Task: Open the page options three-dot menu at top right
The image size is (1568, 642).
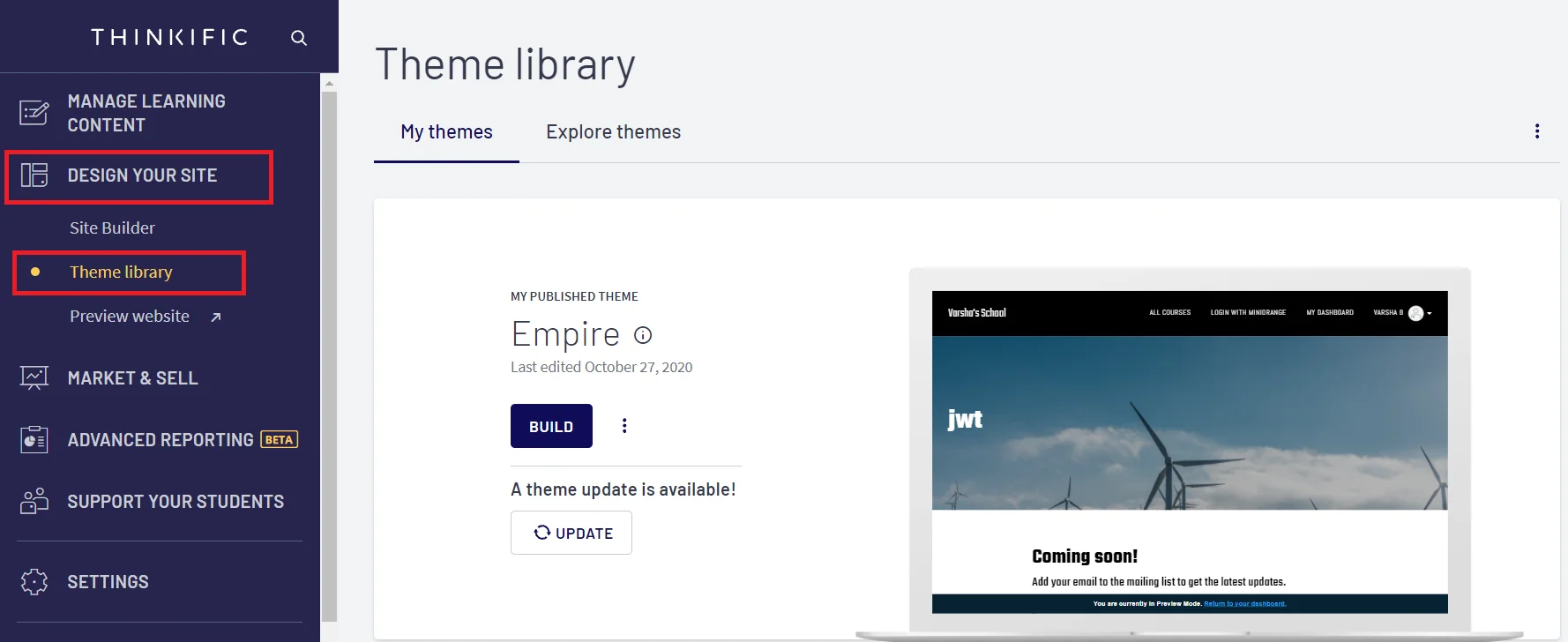Action: tap(1536, 131)
